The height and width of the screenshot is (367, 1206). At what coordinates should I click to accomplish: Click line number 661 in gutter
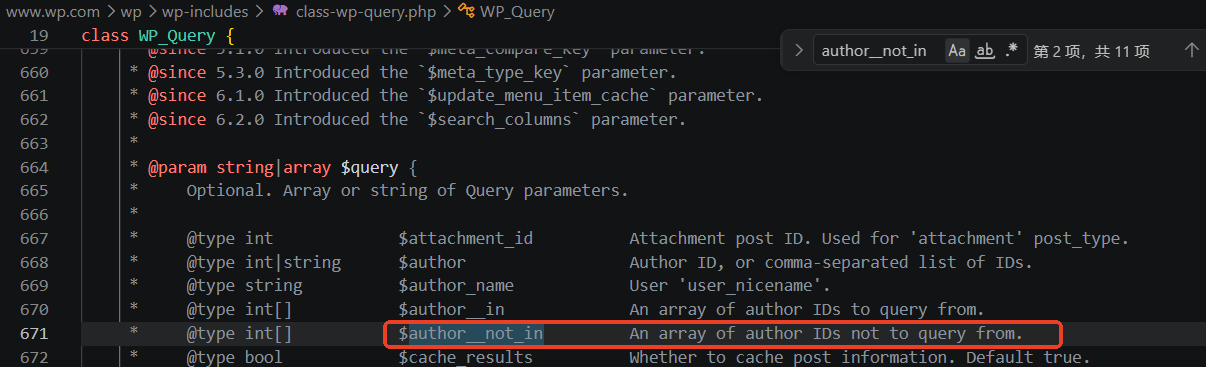tap(33, 96)
